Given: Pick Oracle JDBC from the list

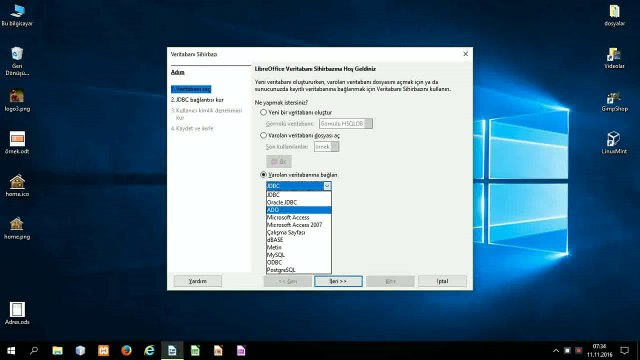Looking at the screenshot, I should 298,202.
